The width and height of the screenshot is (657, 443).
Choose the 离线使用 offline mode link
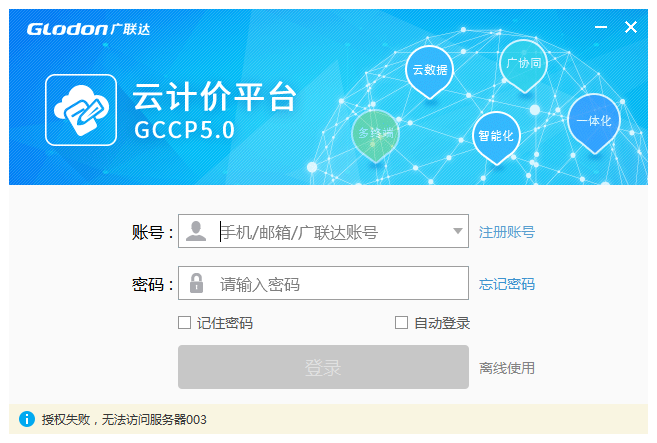click(507, 368)
